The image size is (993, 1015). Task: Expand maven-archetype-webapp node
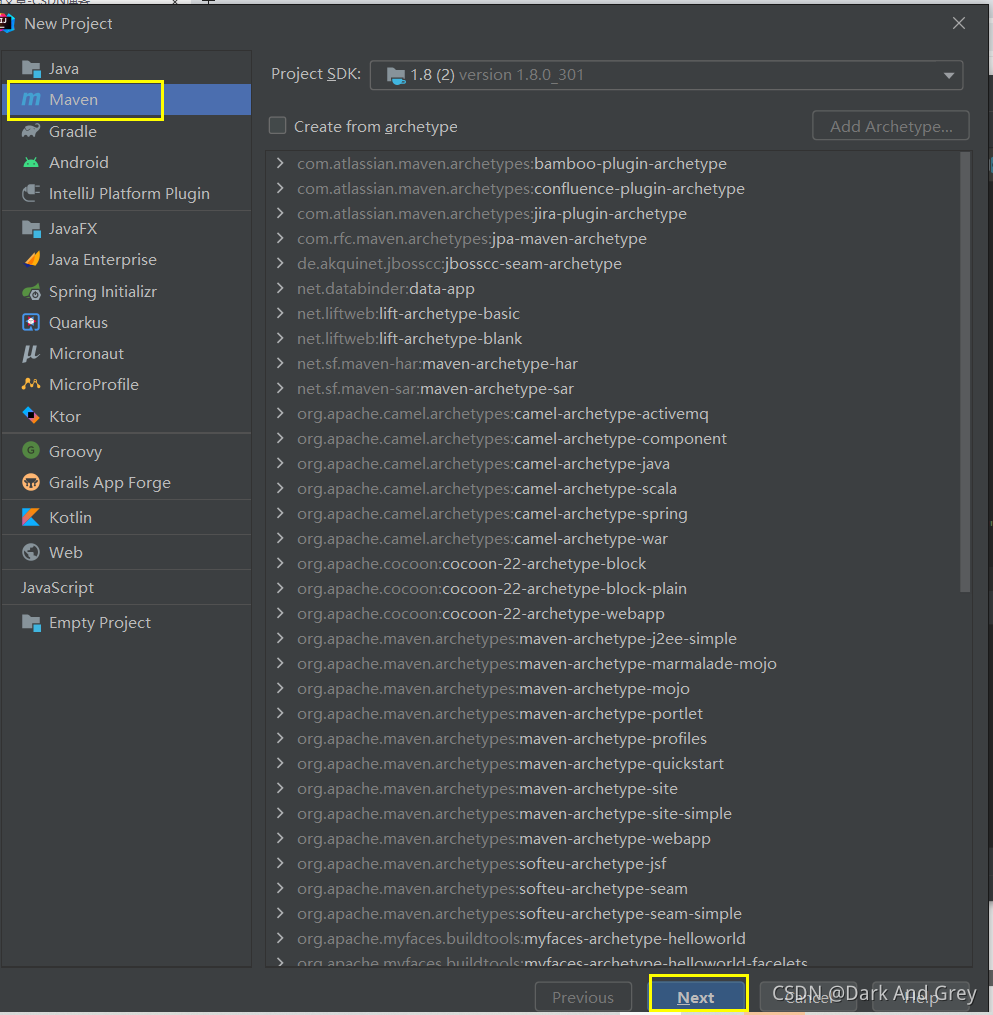[280, 838]
